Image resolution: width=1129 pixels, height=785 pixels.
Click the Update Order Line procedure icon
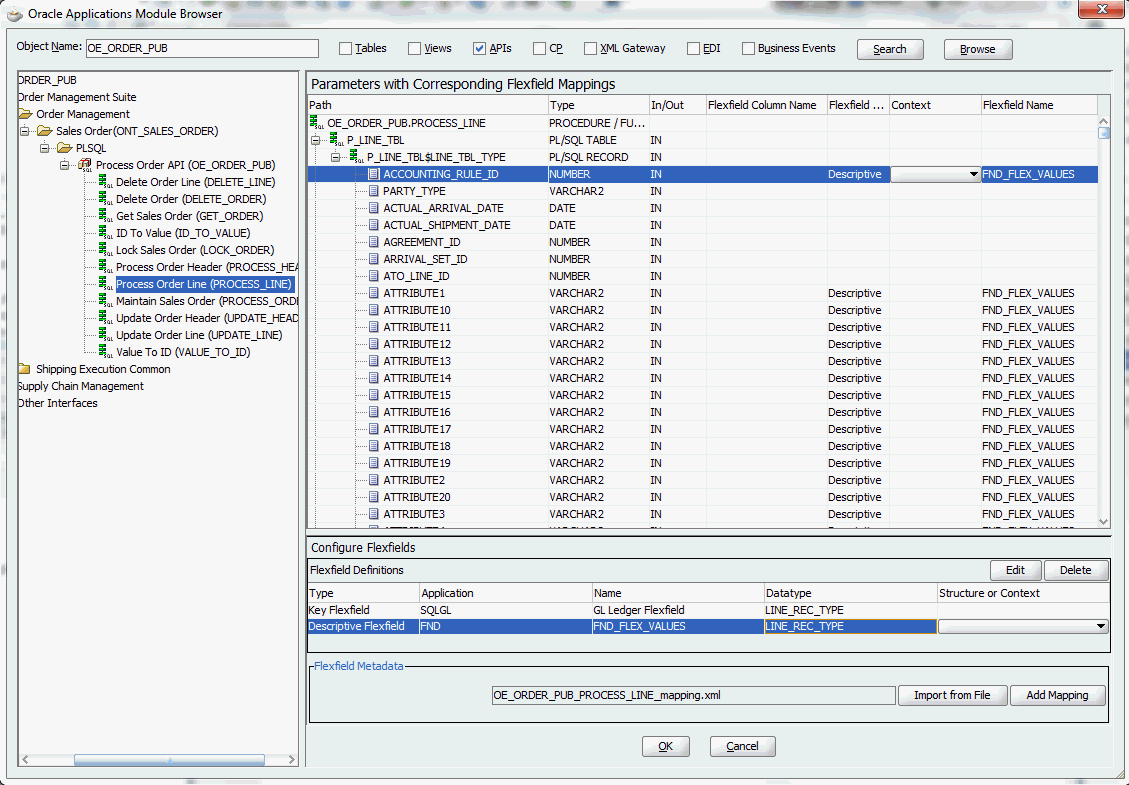coord(106,335)
